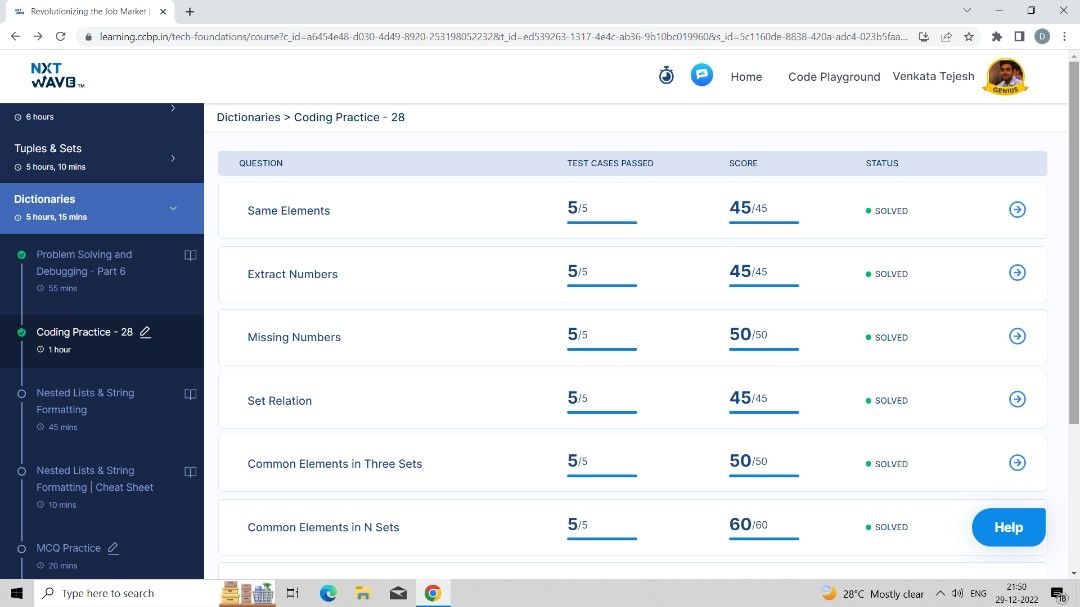Click test cases progress bar for Same Elements
Screen dimensions: 1080x607
tap(602, 223)
